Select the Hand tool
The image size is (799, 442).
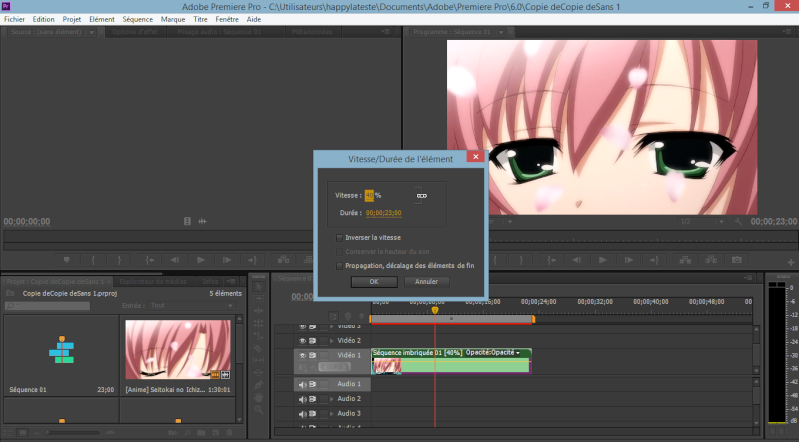pos(258,397)
